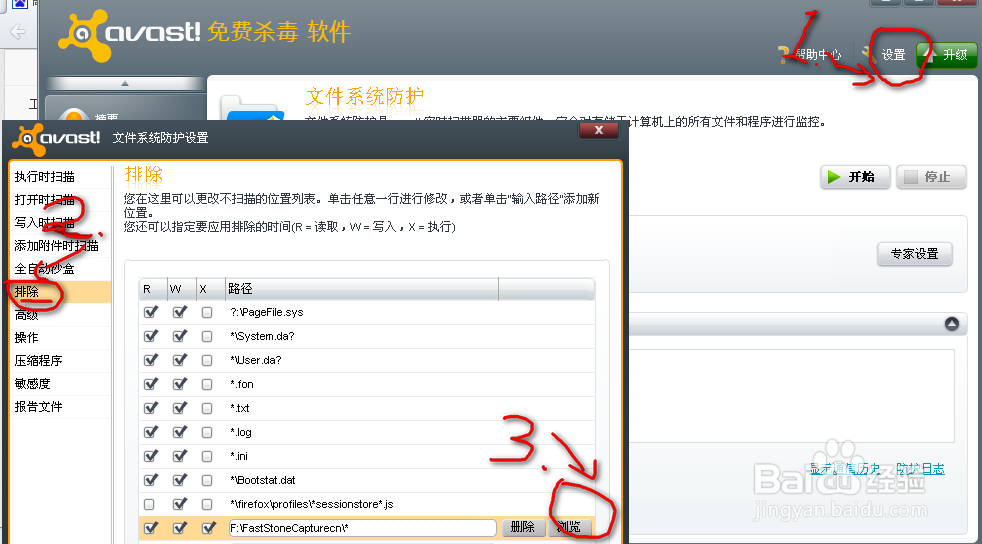This screenshot has height=544, width=982.
Task: Collapse the panel with round up-arrow icon
Action: (951, 324)
